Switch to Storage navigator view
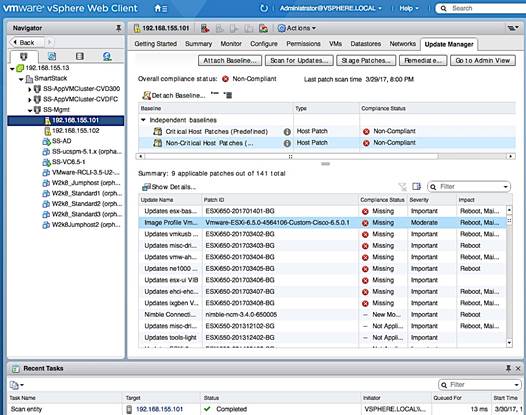Viewport: 526px width, 415px height. pyautogui.click(x=80, y=56)
